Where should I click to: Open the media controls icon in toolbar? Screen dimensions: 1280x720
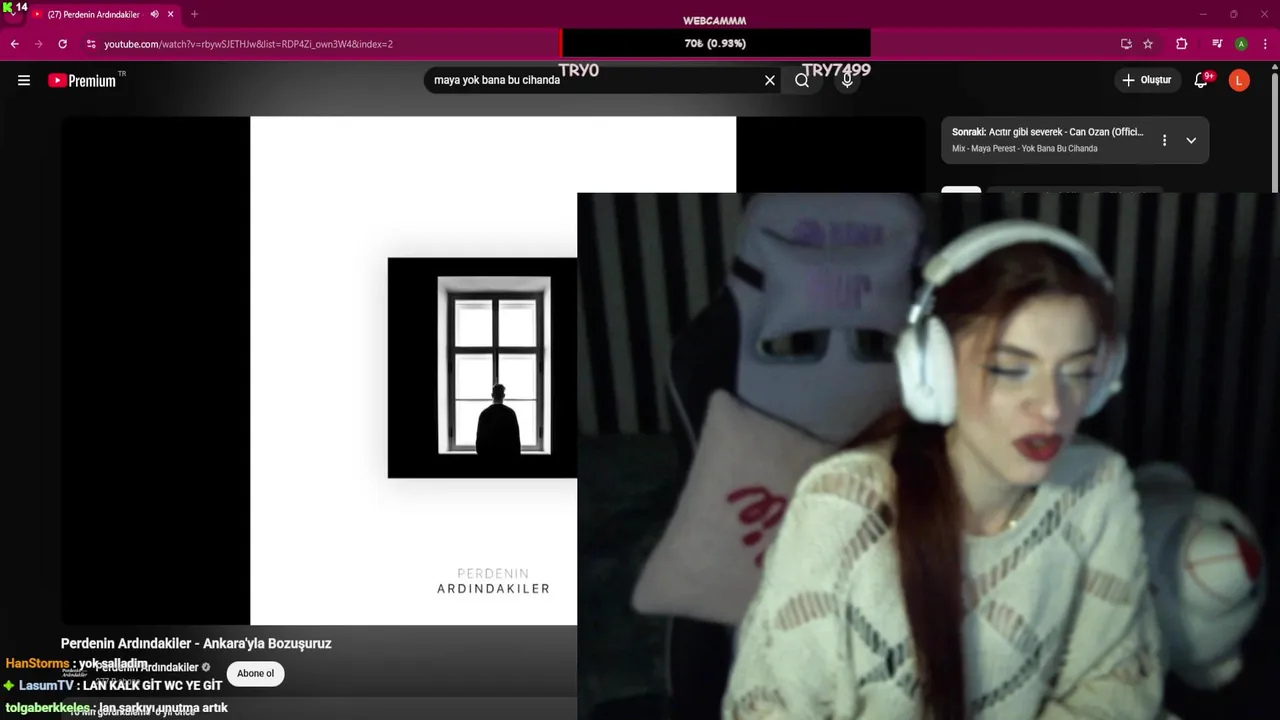pyautogui.click(x=1217, y=44)
